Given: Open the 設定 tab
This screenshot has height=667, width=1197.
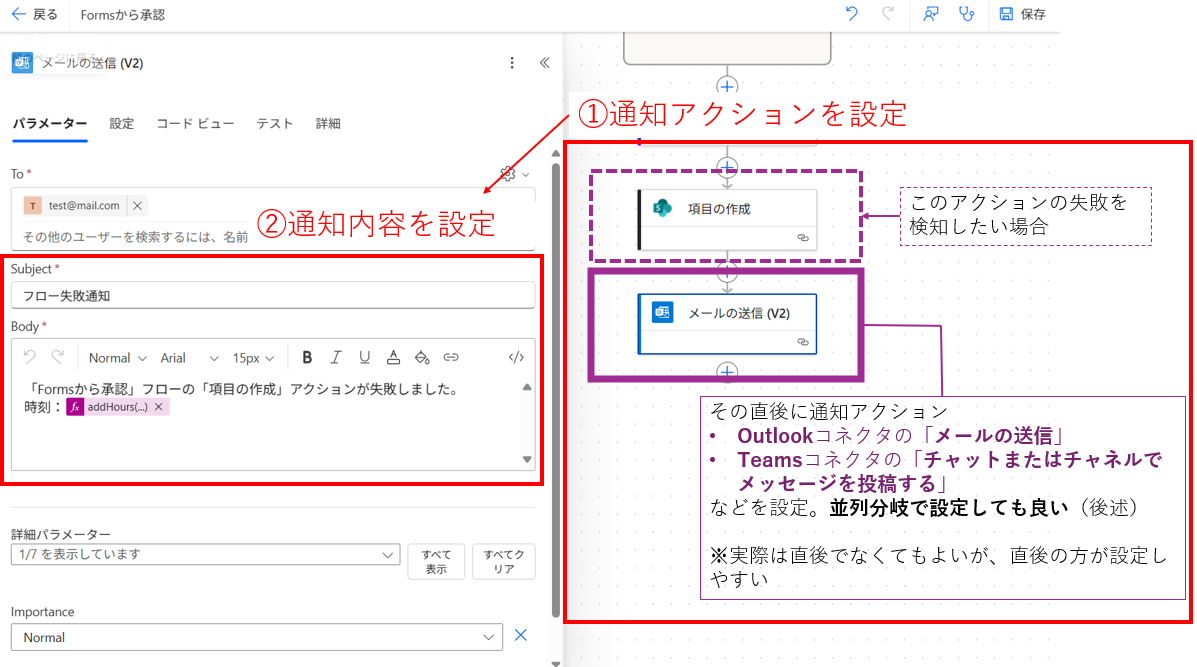Looking at the screenshot, I should point(121,123).
